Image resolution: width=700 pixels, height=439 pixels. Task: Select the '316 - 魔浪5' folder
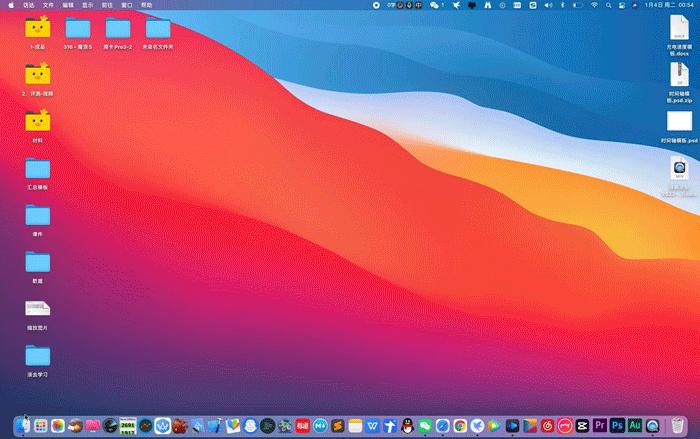pyautogui.click(x=78, y=32)
